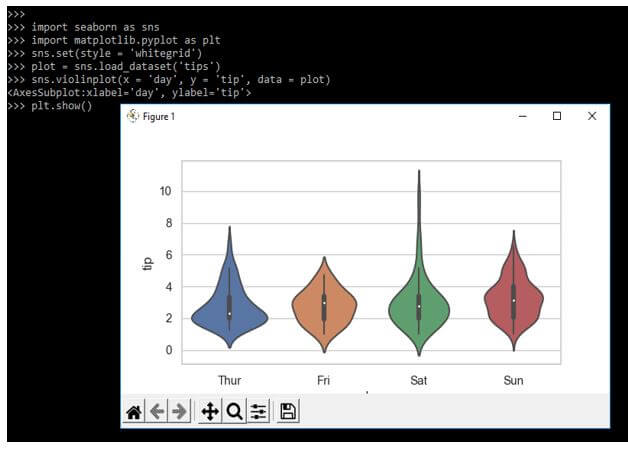628x451 pixels.
Task: Click the y-axis tick value 0
Action: [x=169, y=350]
